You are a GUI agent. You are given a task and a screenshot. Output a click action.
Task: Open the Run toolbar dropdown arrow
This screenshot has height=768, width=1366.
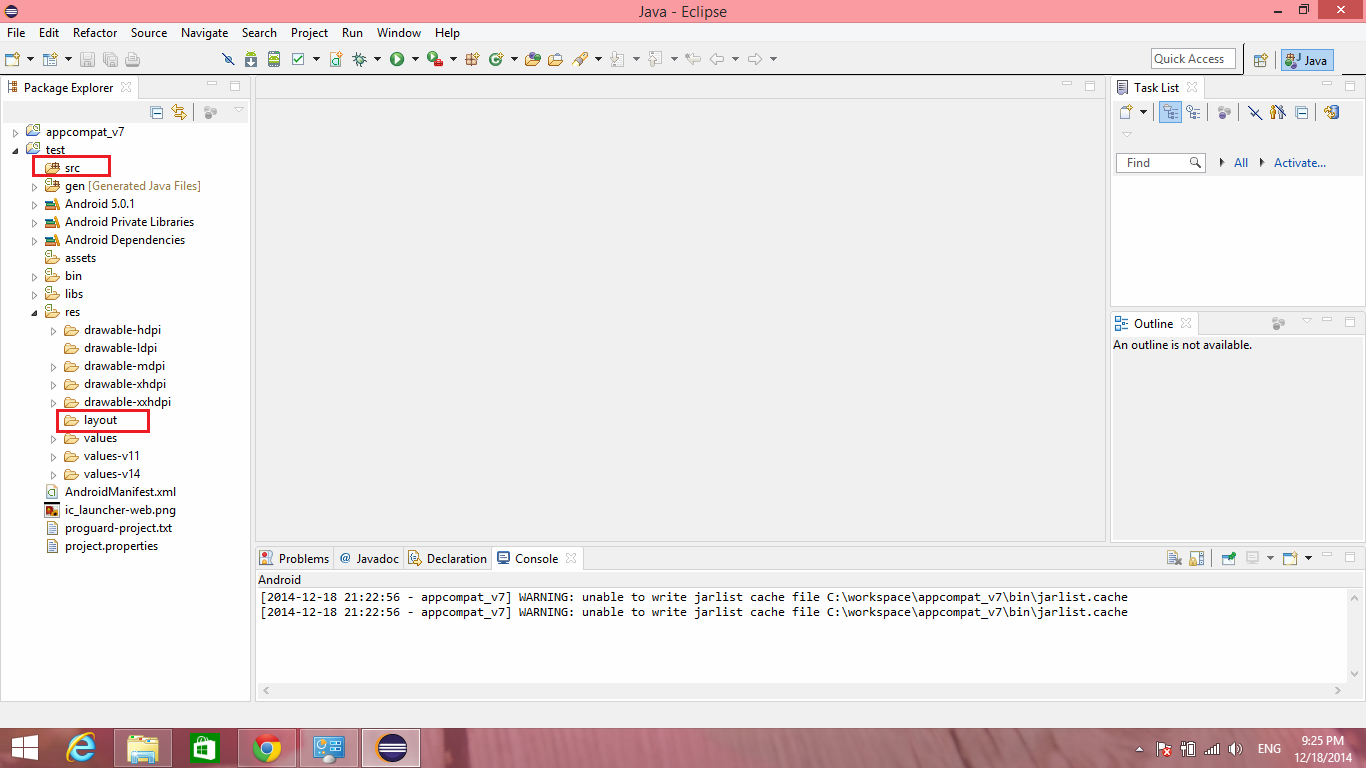[414, 59]
